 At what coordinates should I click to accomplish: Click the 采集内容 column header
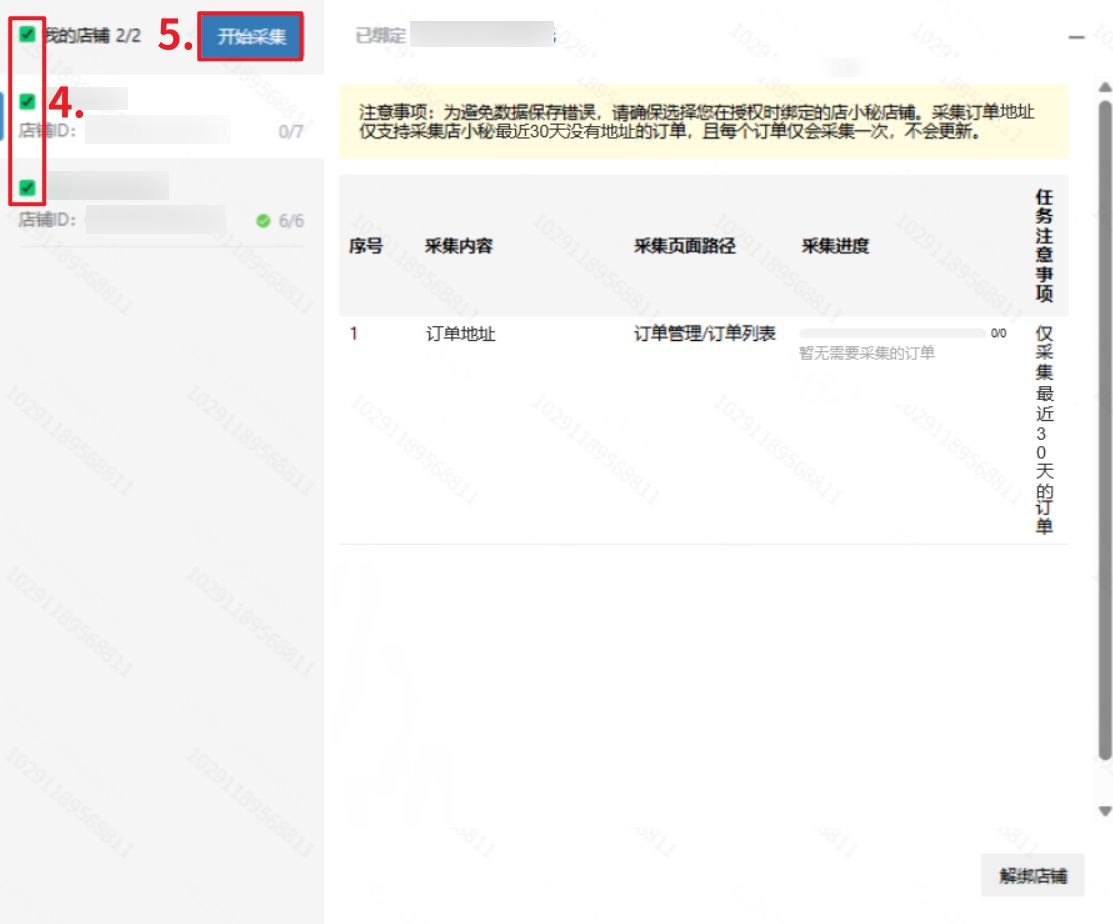[x=459, y=246]
